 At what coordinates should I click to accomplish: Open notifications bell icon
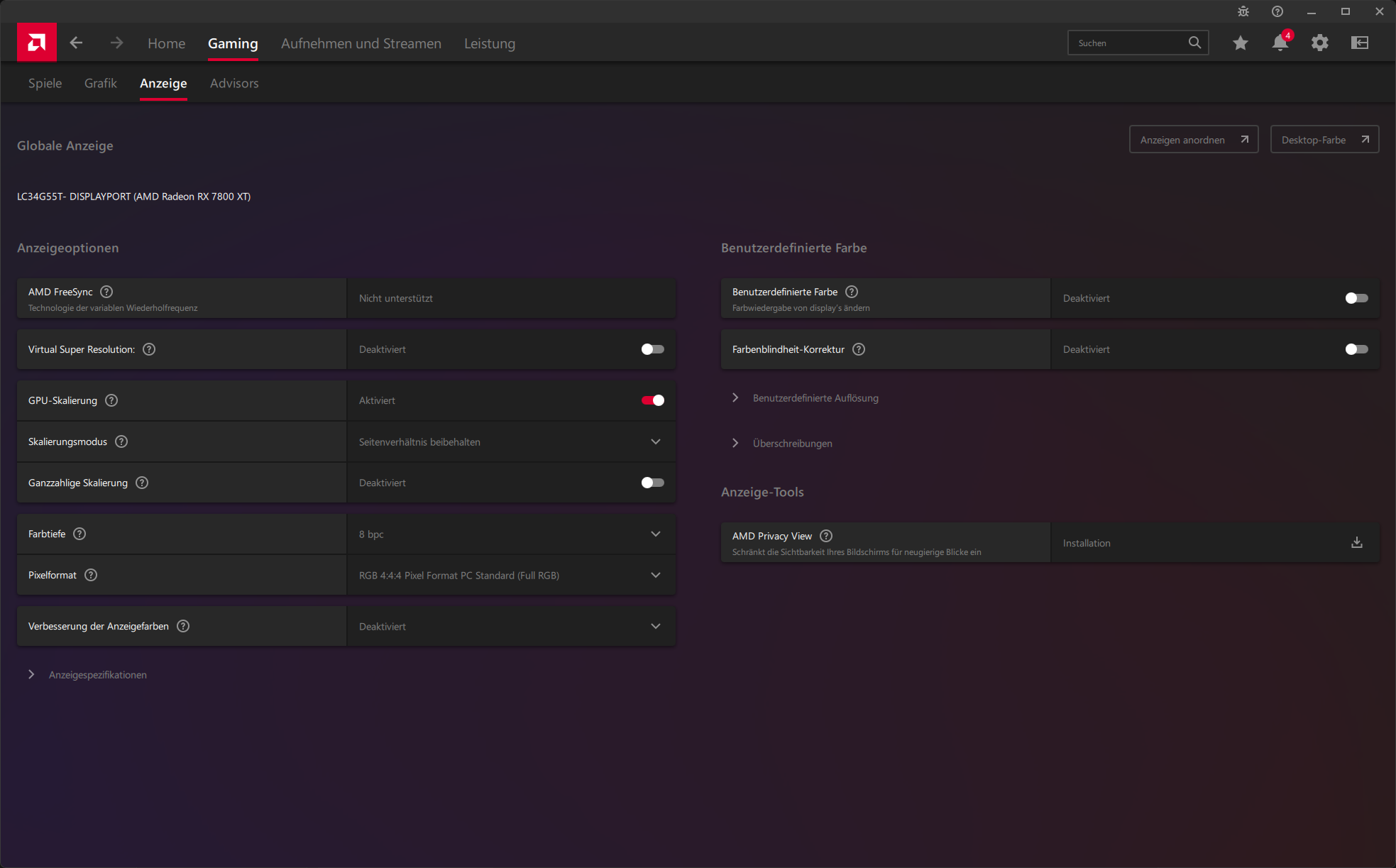coord(1280,43)
